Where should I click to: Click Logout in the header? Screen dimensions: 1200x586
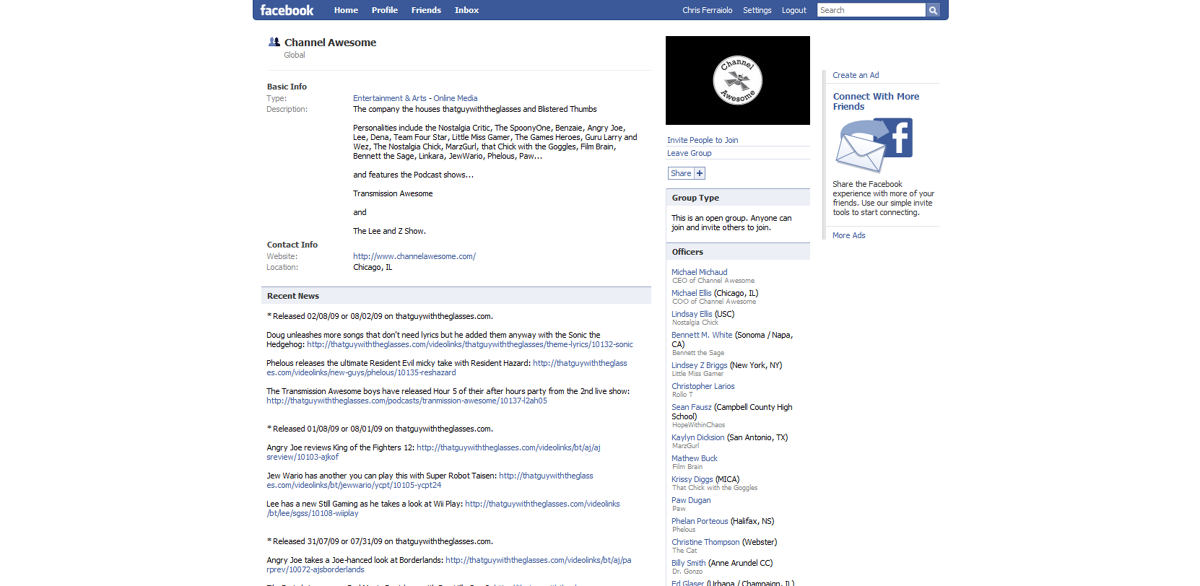[794, 10]
